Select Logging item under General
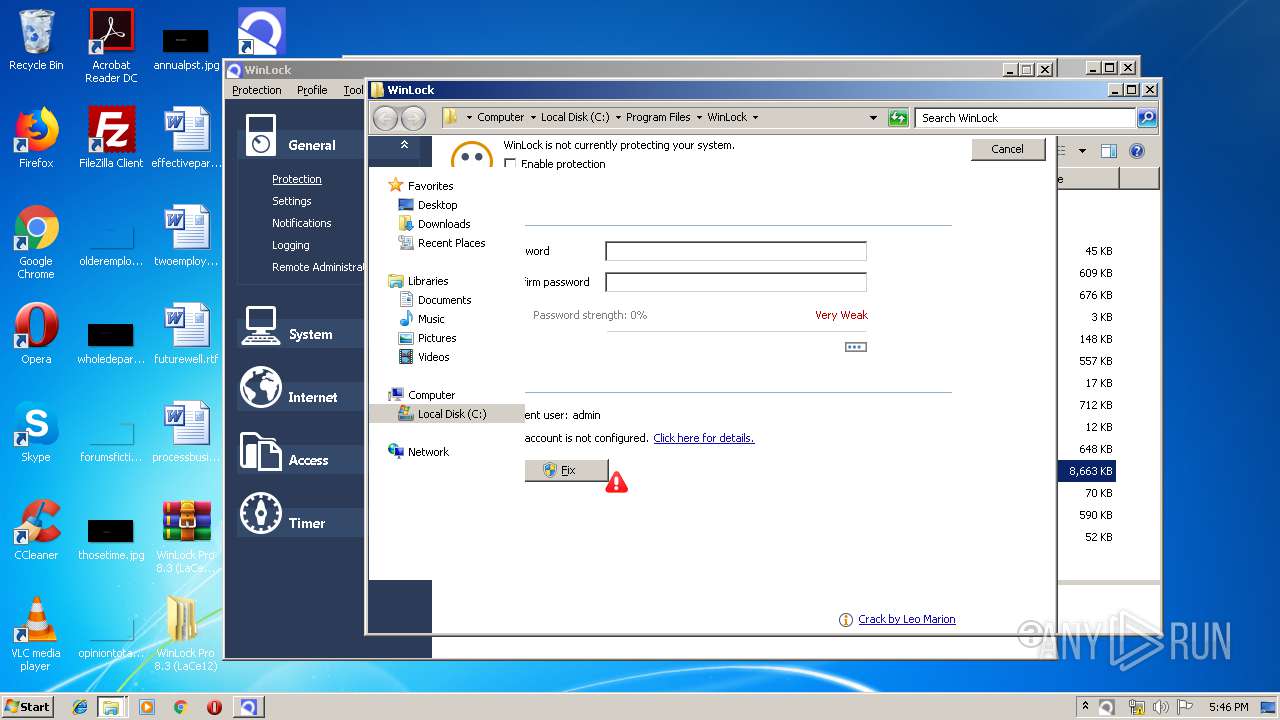 point(291,245)
